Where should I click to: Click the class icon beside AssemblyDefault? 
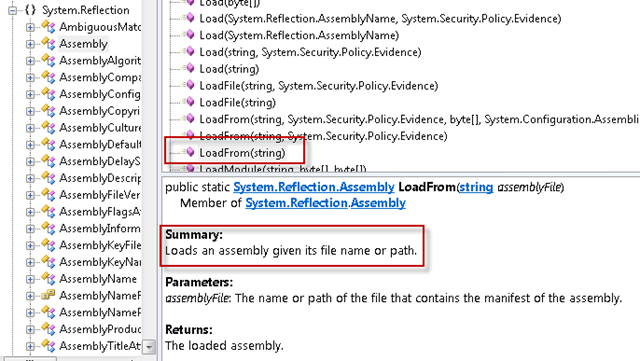[48, 144]
